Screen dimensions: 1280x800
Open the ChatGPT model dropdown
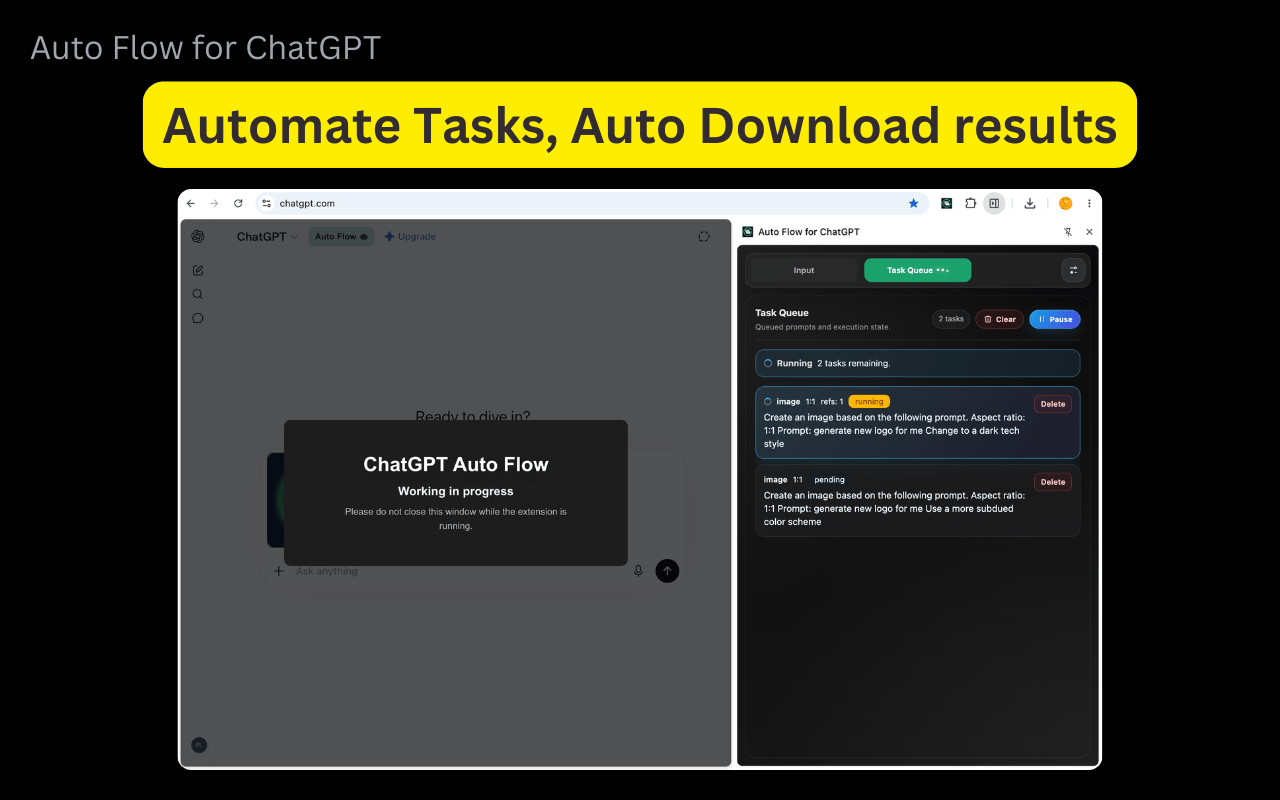(x=267, y=237)
